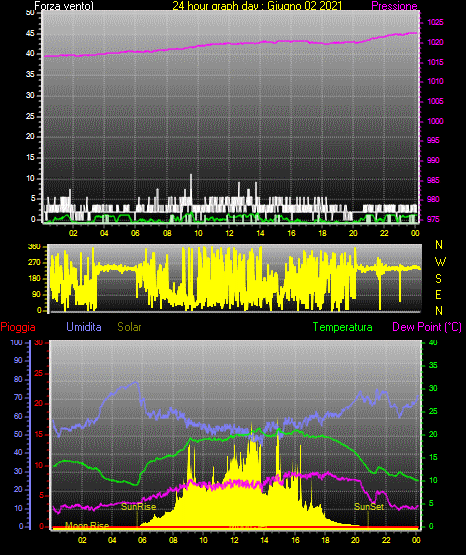Click the "W" compass letter
The height and width of the screenshot is (555, 466).
[x=440, y=262]
